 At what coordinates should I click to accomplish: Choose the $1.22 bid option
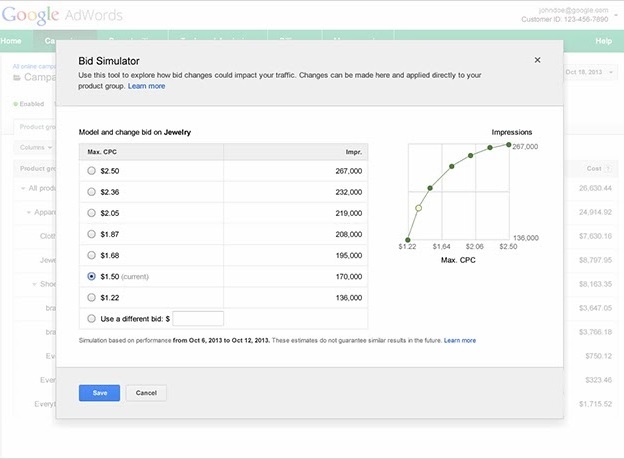coord(92,297)
